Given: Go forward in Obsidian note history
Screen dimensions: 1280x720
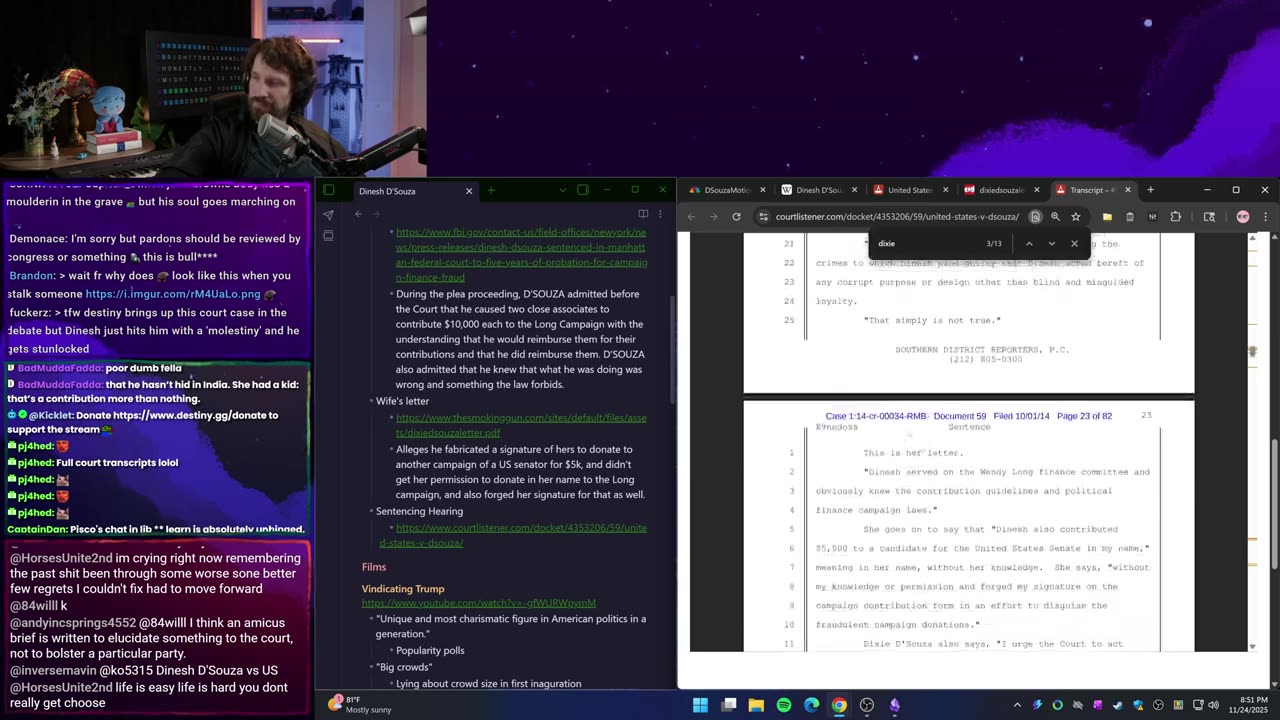Looking at the screenshot, I should (x=375, y=214).
